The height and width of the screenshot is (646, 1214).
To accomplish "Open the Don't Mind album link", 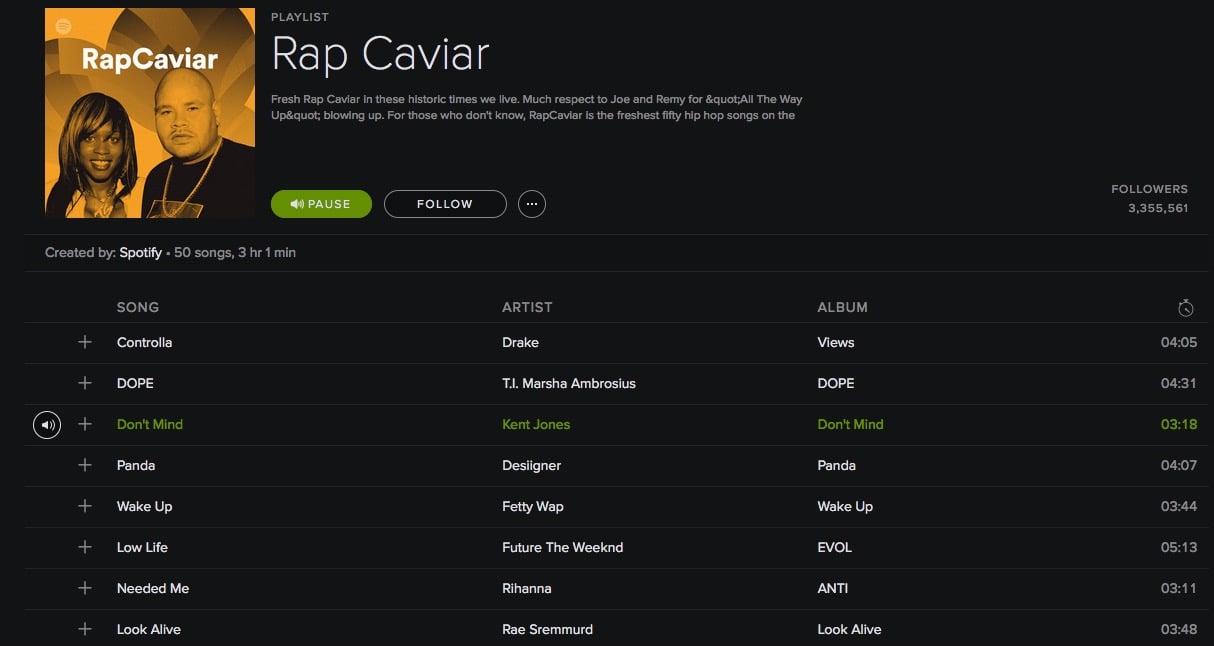I will tap(851, 424).
